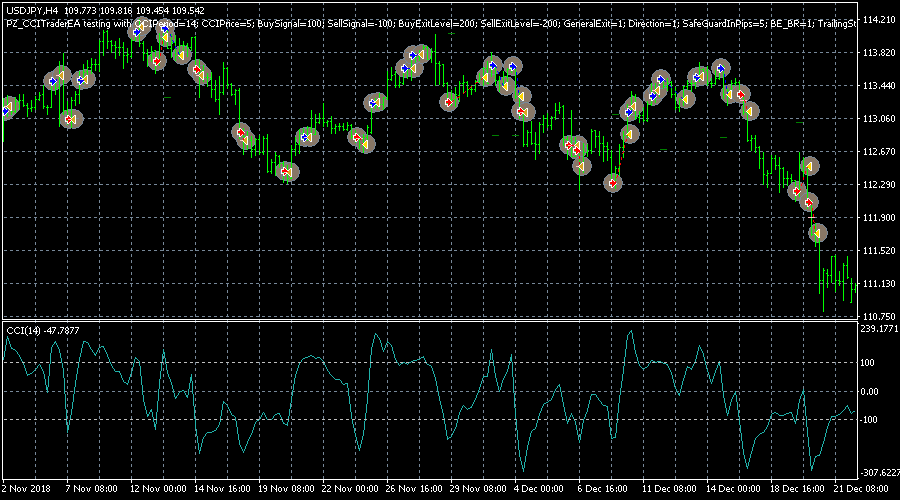This screenshot has width=900, height=500.
Task: Click the isolated red arrow marker near 29 Nov
Action: pos(449,101)
